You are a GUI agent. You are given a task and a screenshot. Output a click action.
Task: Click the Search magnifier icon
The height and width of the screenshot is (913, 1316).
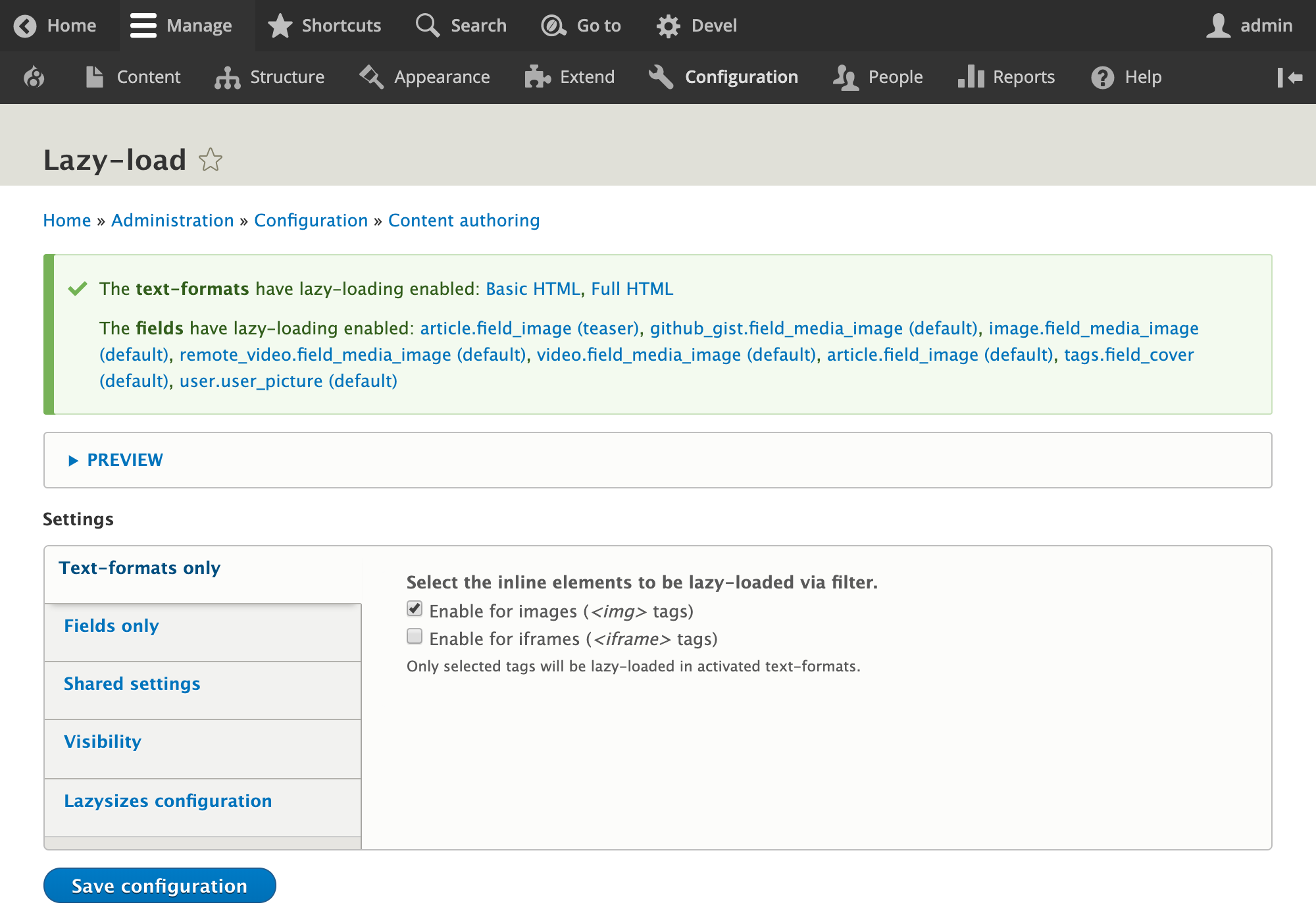point(427,25)
